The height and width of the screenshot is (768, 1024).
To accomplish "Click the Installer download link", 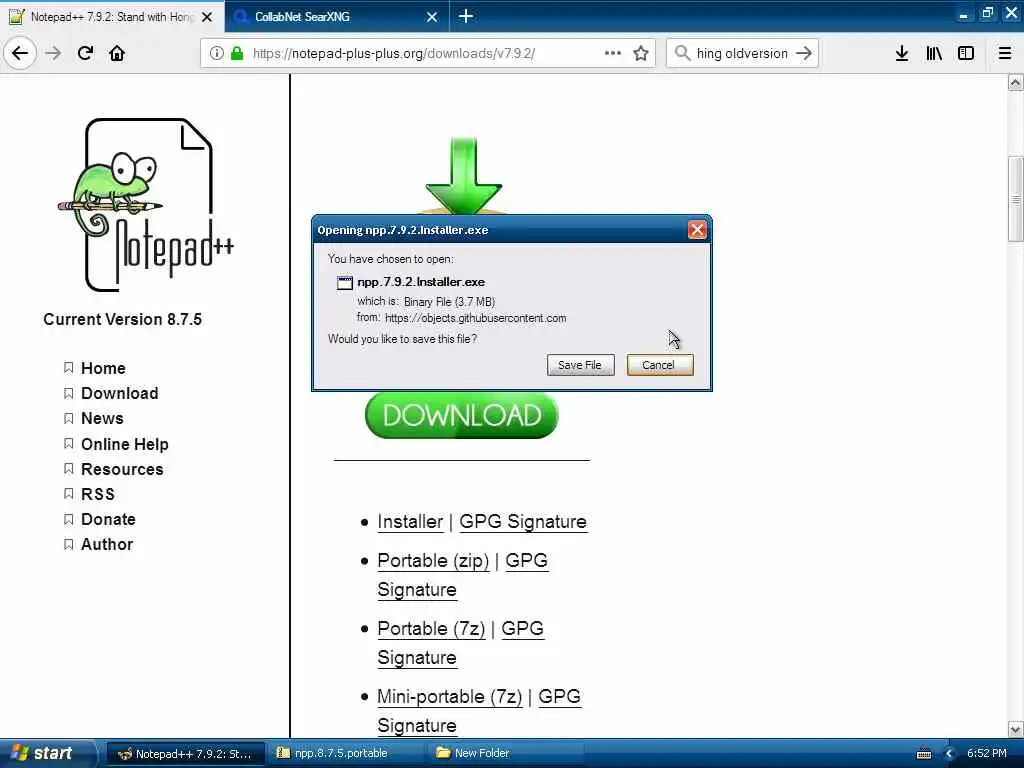I will [410, 522].
